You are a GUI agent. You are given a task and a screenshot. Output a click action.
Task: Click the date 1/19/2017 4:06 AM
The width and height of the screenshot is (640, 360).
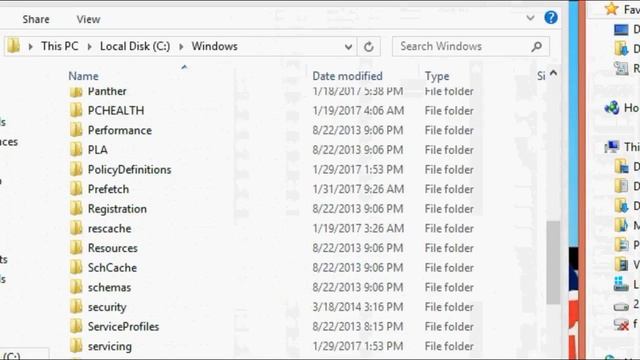pyautogui.click(x=358, y=111)
